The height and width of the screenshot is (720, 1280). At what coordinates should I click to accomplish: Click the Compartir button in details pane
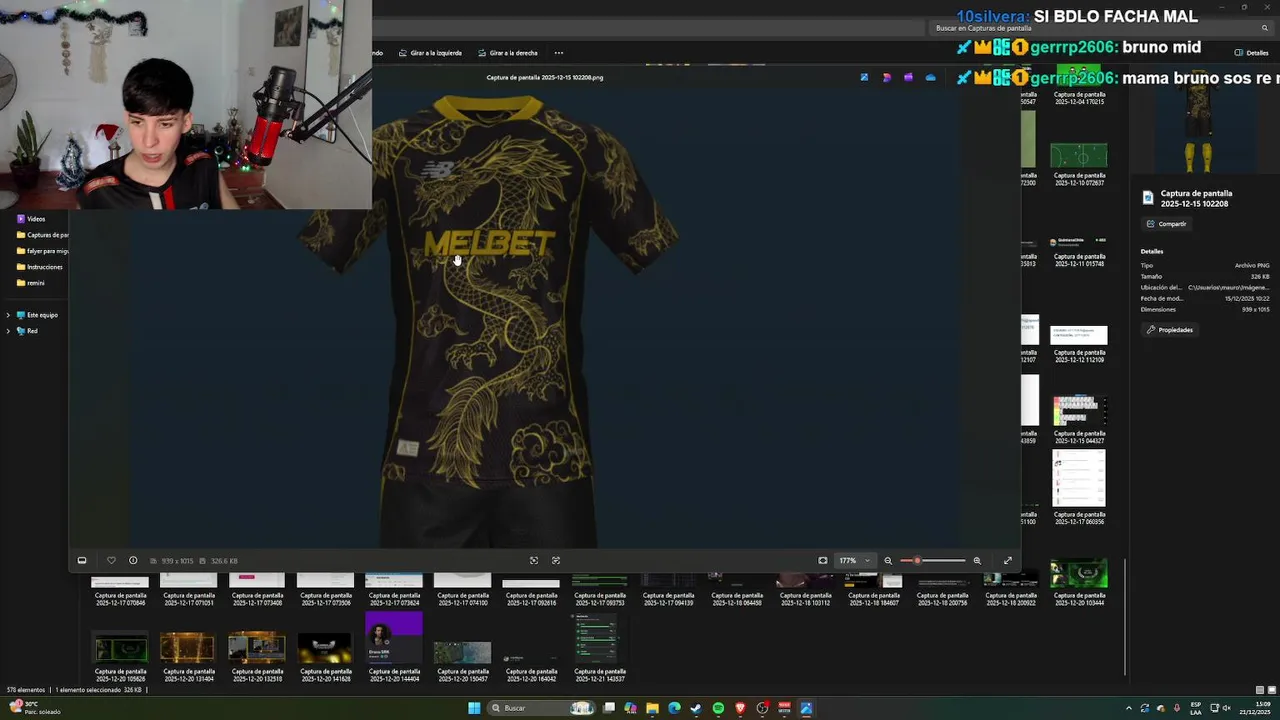coord(1167,224)
